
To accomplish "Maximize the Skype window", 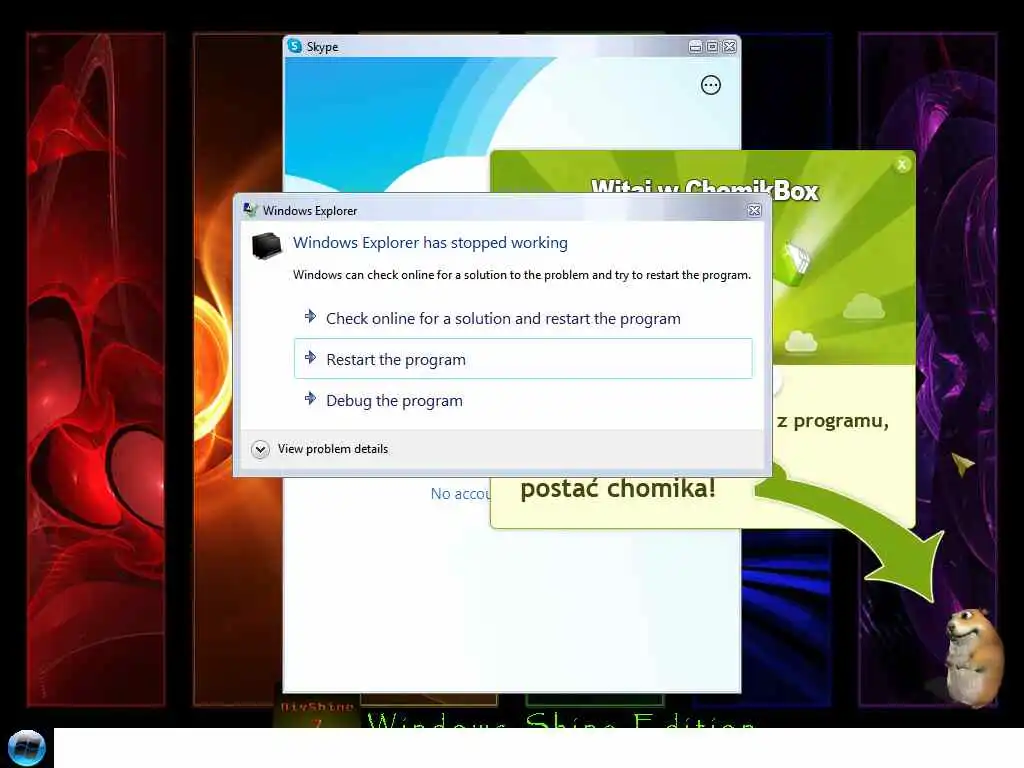I will (x=712, y=46).
